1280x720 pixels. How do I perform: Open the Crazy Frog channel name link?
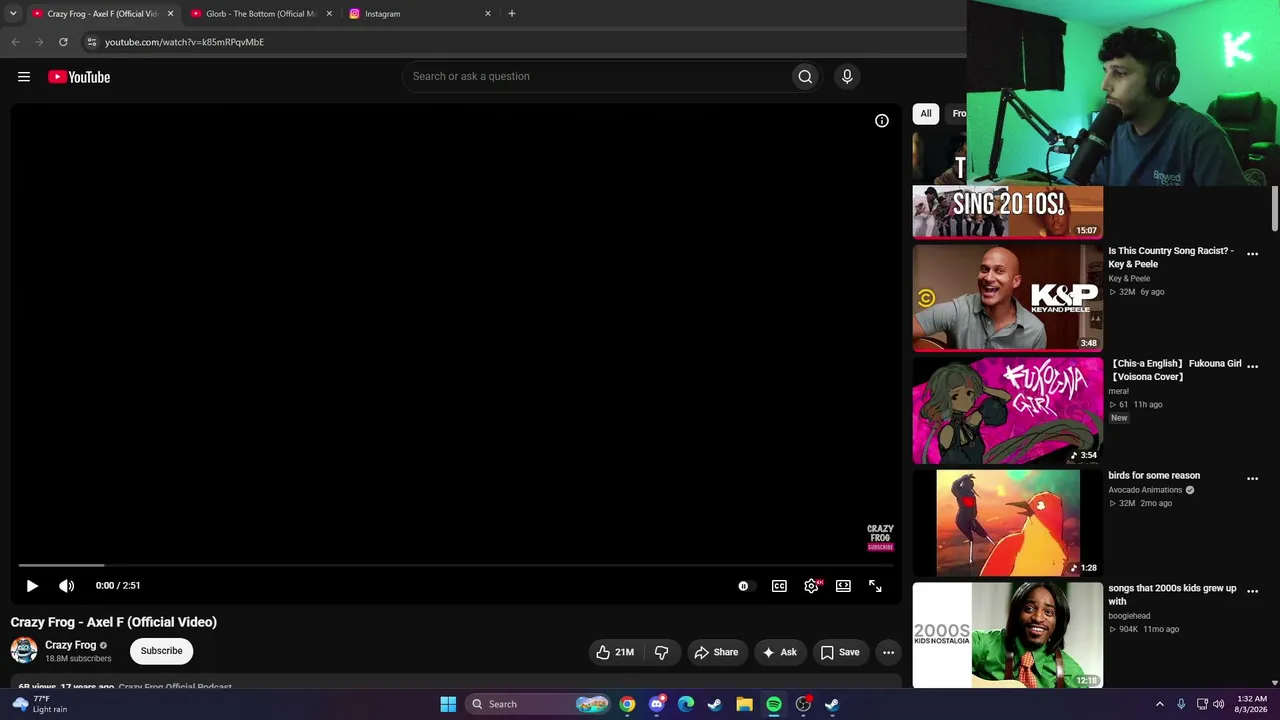[x=71, y=645]
